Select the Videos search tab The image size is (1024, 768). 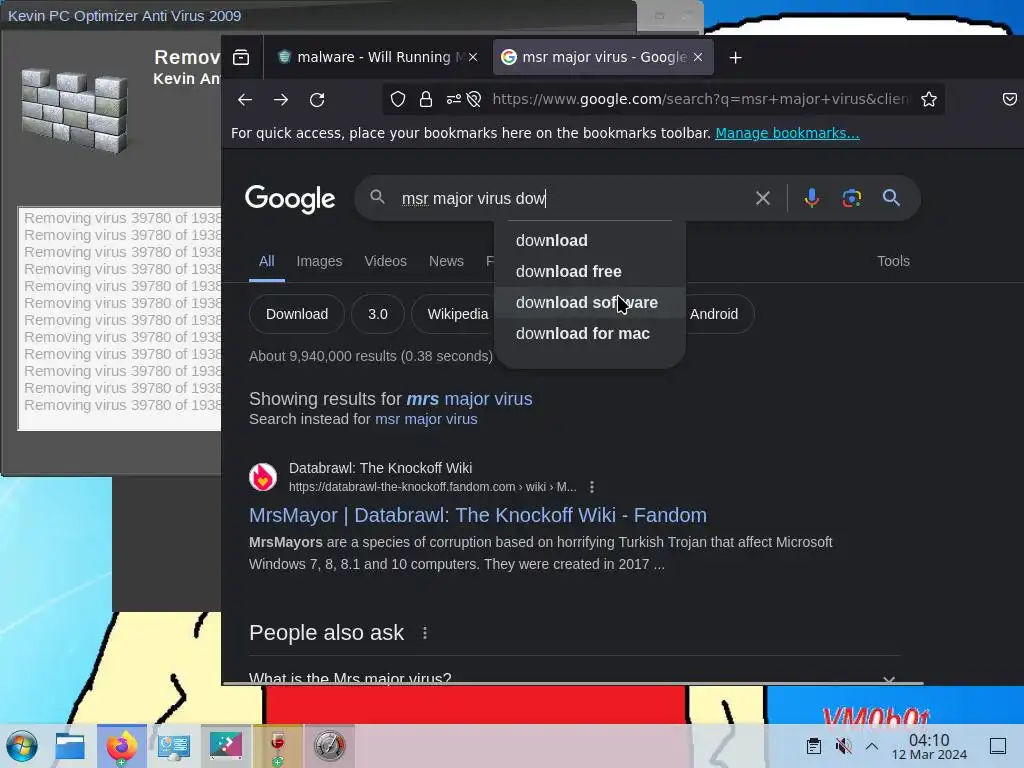(x=385, y=261)
